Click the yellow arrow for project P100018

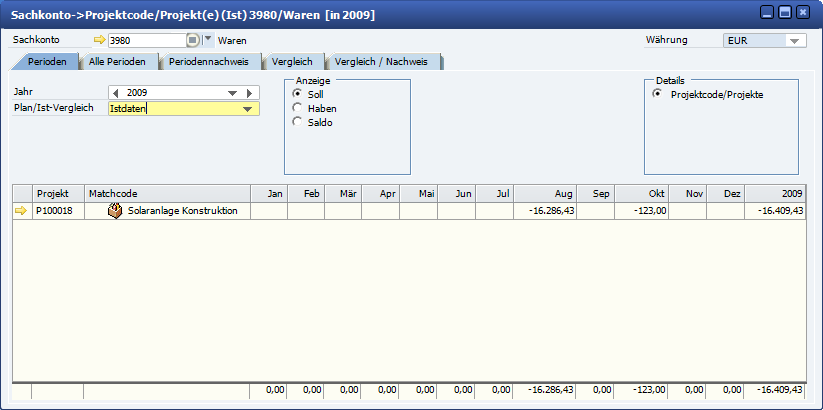[x=21, y=211]
